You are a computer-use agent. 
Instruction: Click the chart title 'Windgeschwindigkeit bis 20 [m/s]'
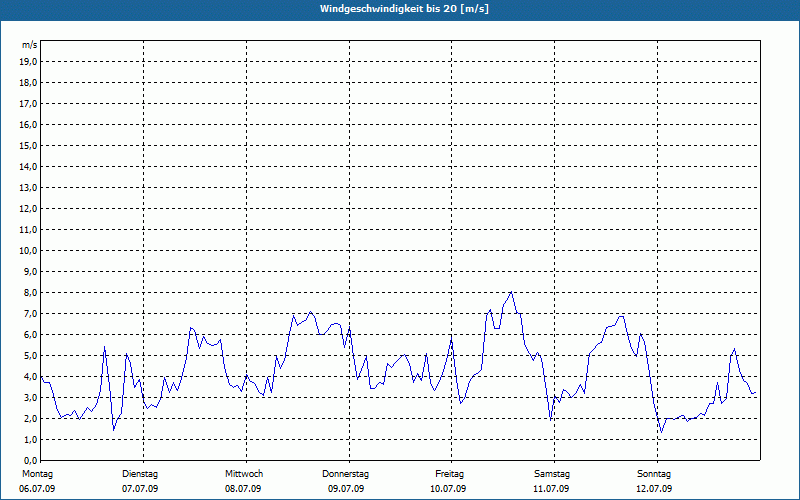click(x=404, y=9)
